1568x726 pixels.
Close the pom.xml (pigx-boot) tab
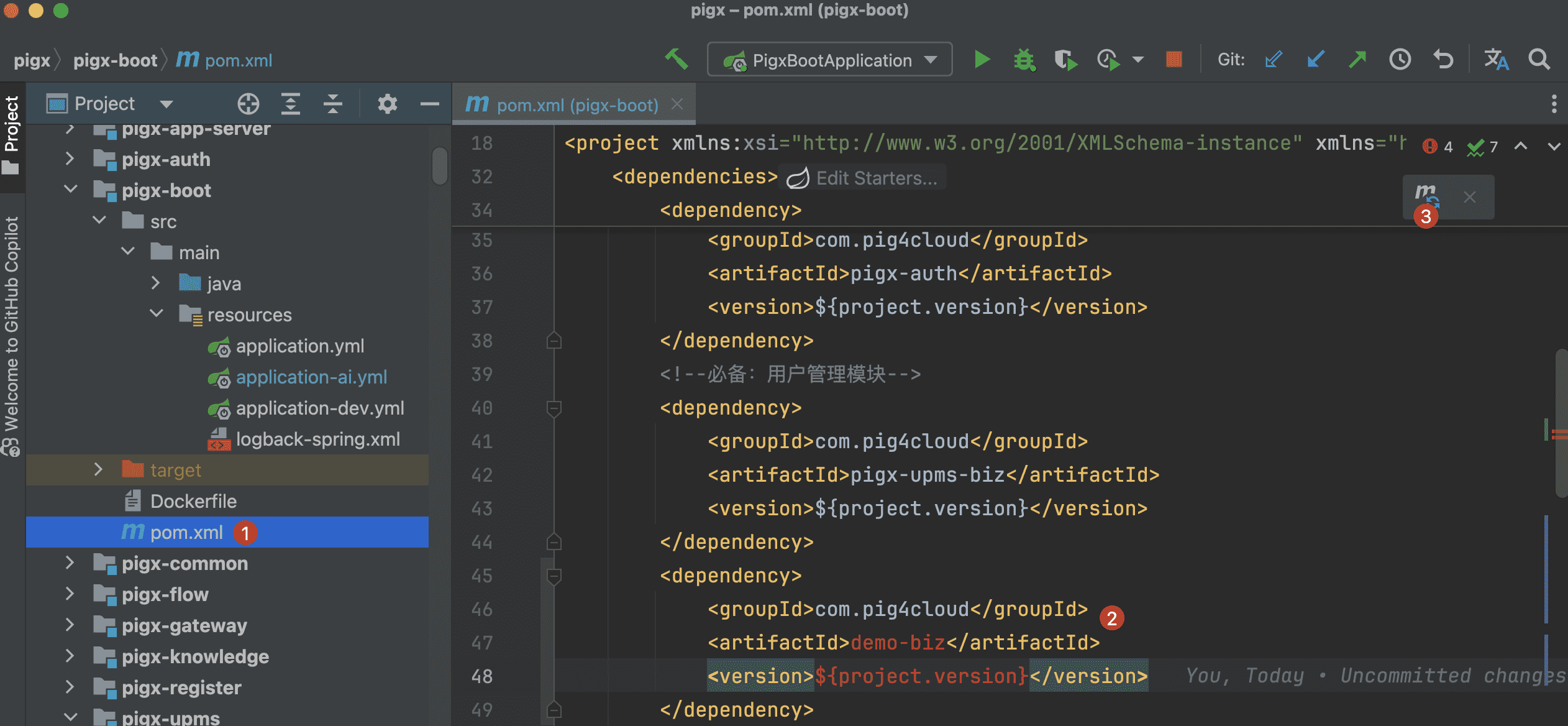pos(677,104)
